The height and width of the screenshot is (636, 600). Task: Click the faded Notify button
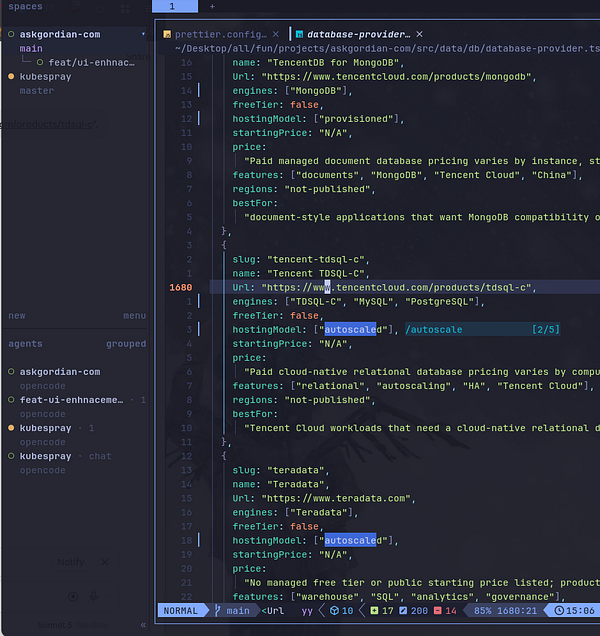point(71,562)
